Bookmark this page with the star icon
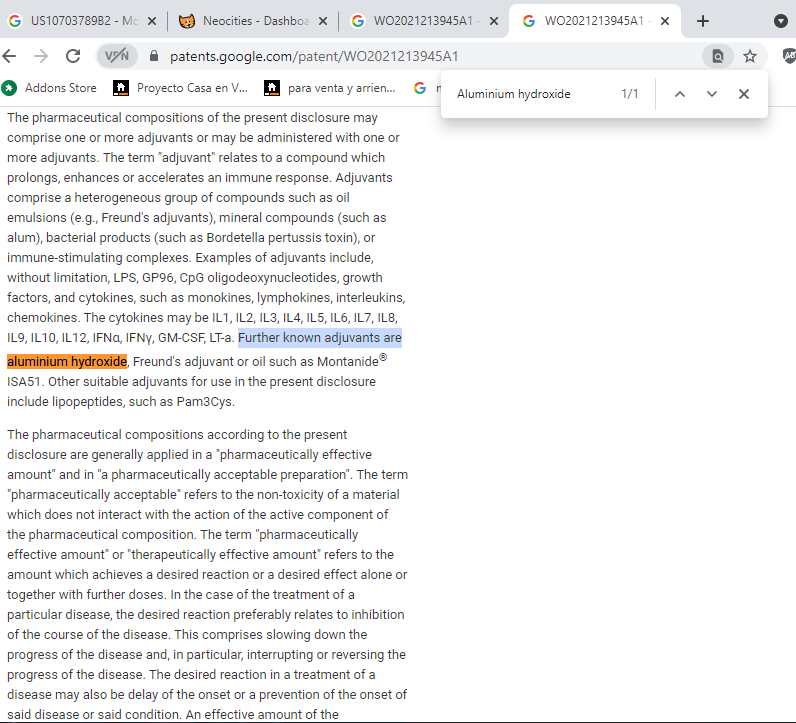796x723 pixels. (x=750, y=56)
